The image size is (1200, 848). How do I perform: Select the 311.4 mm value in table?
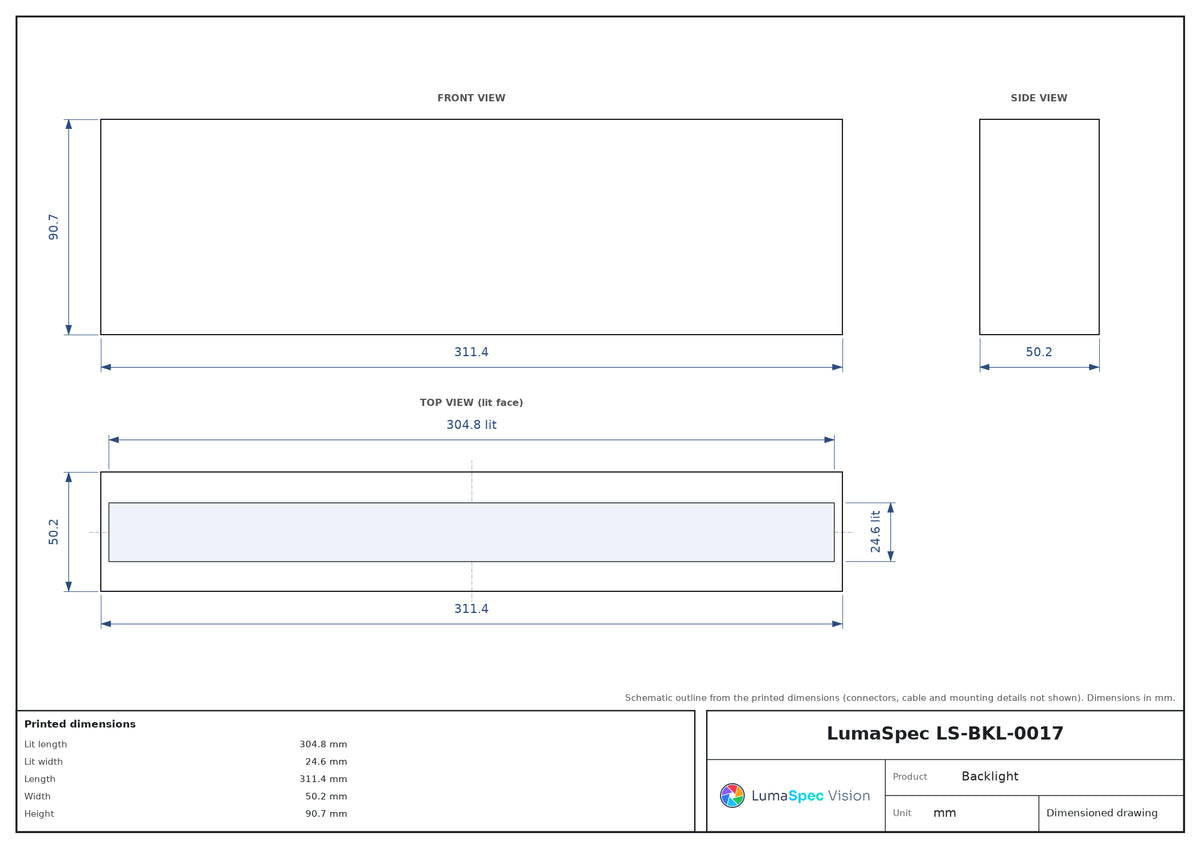(x=323, y=779)
